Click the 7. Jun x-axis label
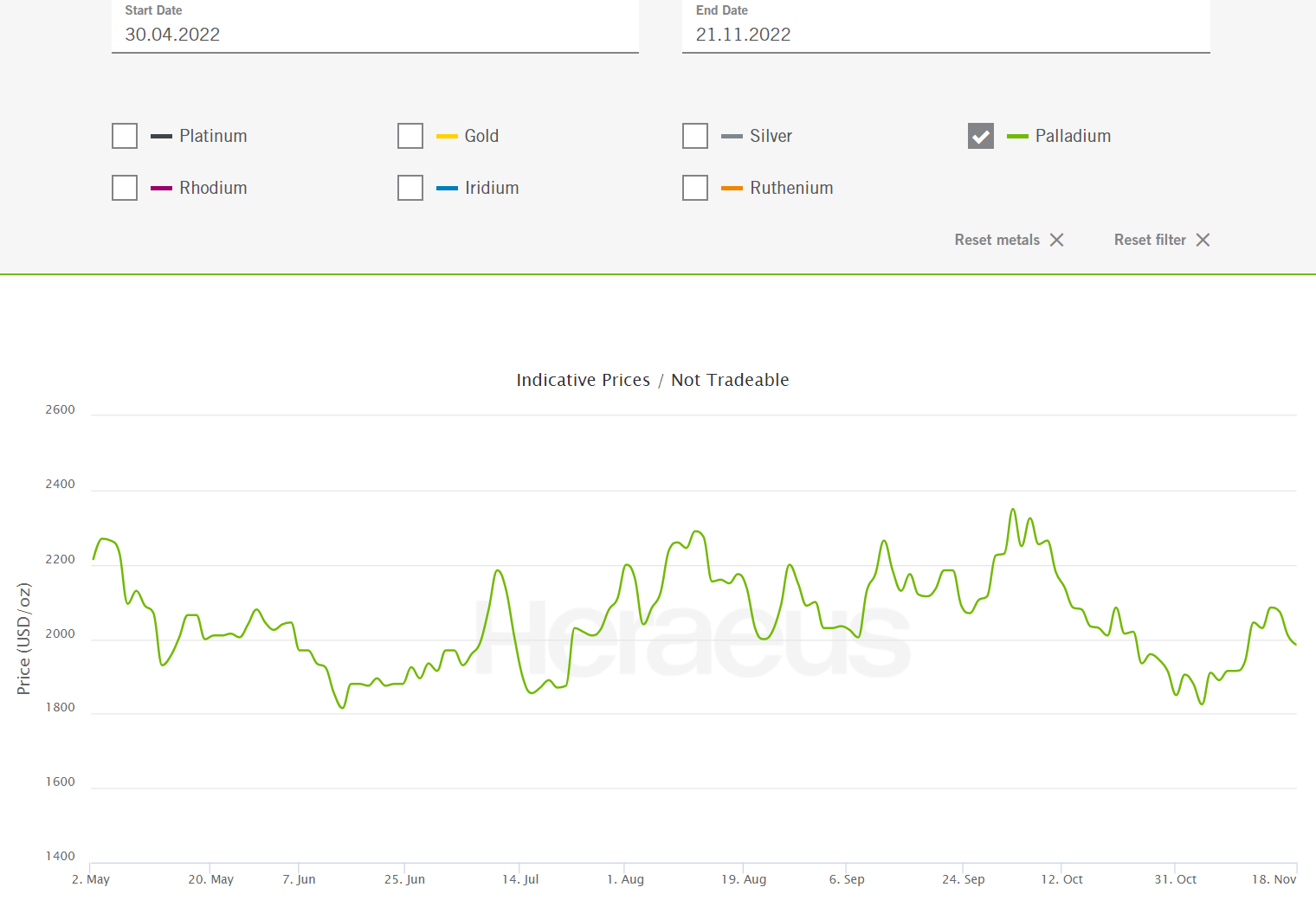Viewport: 1316px width, 913px height. point(299,879)
